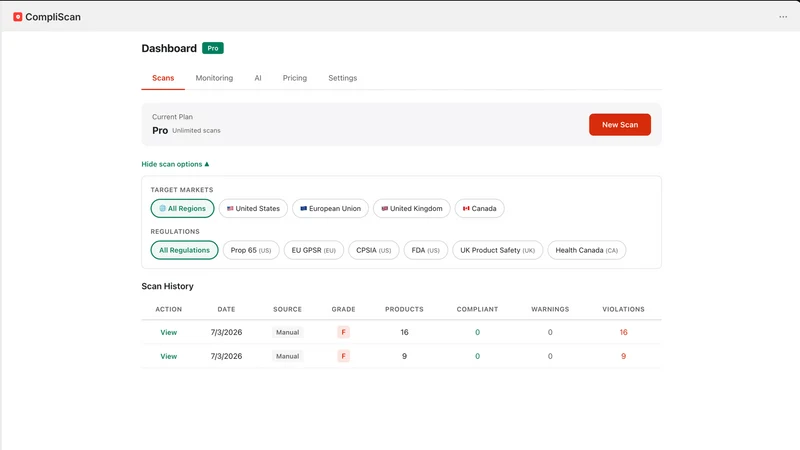Viewport: 800px width, 450px height.
Task: Select All Regions target market
Action: click(x=182, y=208)
